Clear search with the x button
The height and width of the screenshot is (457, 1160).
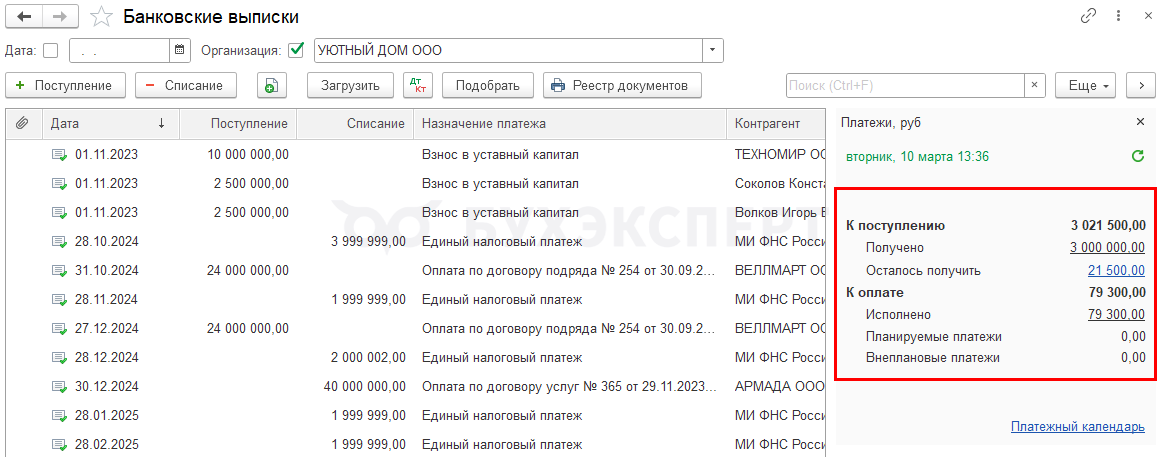1035,85
